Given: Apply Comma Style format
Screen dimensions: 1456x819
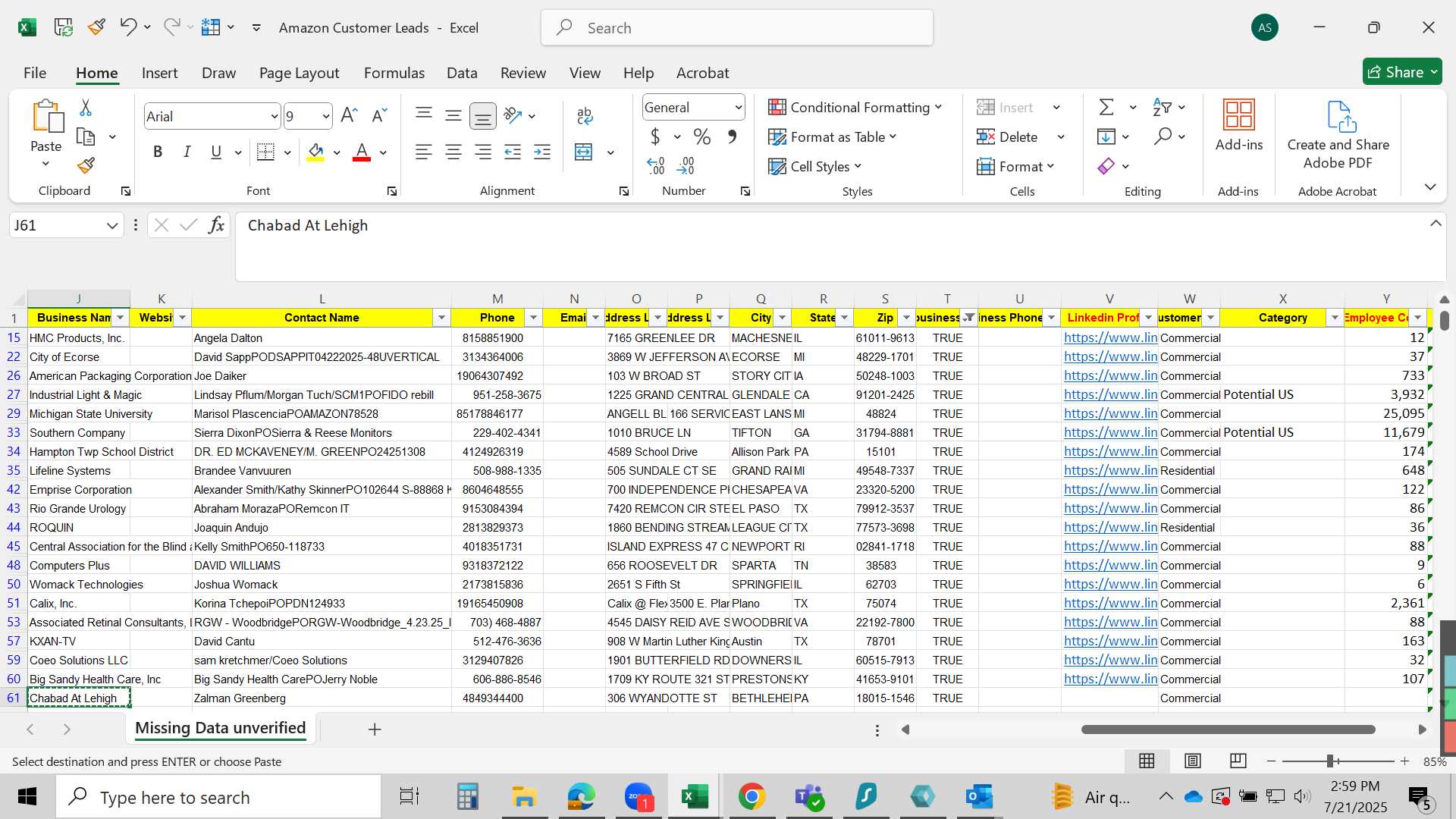Looking at the screenshot, I should pos(732,137).
